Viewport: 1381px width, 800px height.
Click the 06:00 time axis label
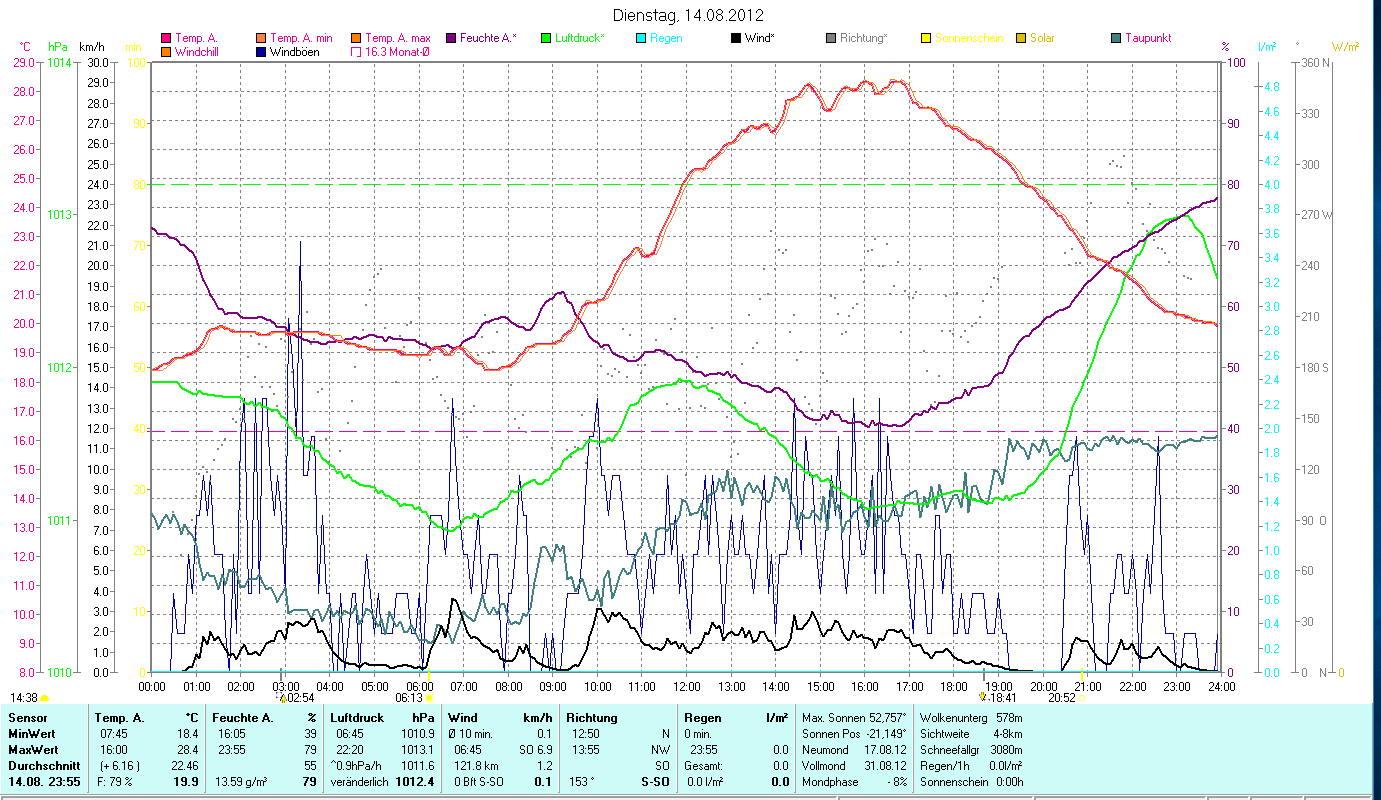[x=419, y=686]
